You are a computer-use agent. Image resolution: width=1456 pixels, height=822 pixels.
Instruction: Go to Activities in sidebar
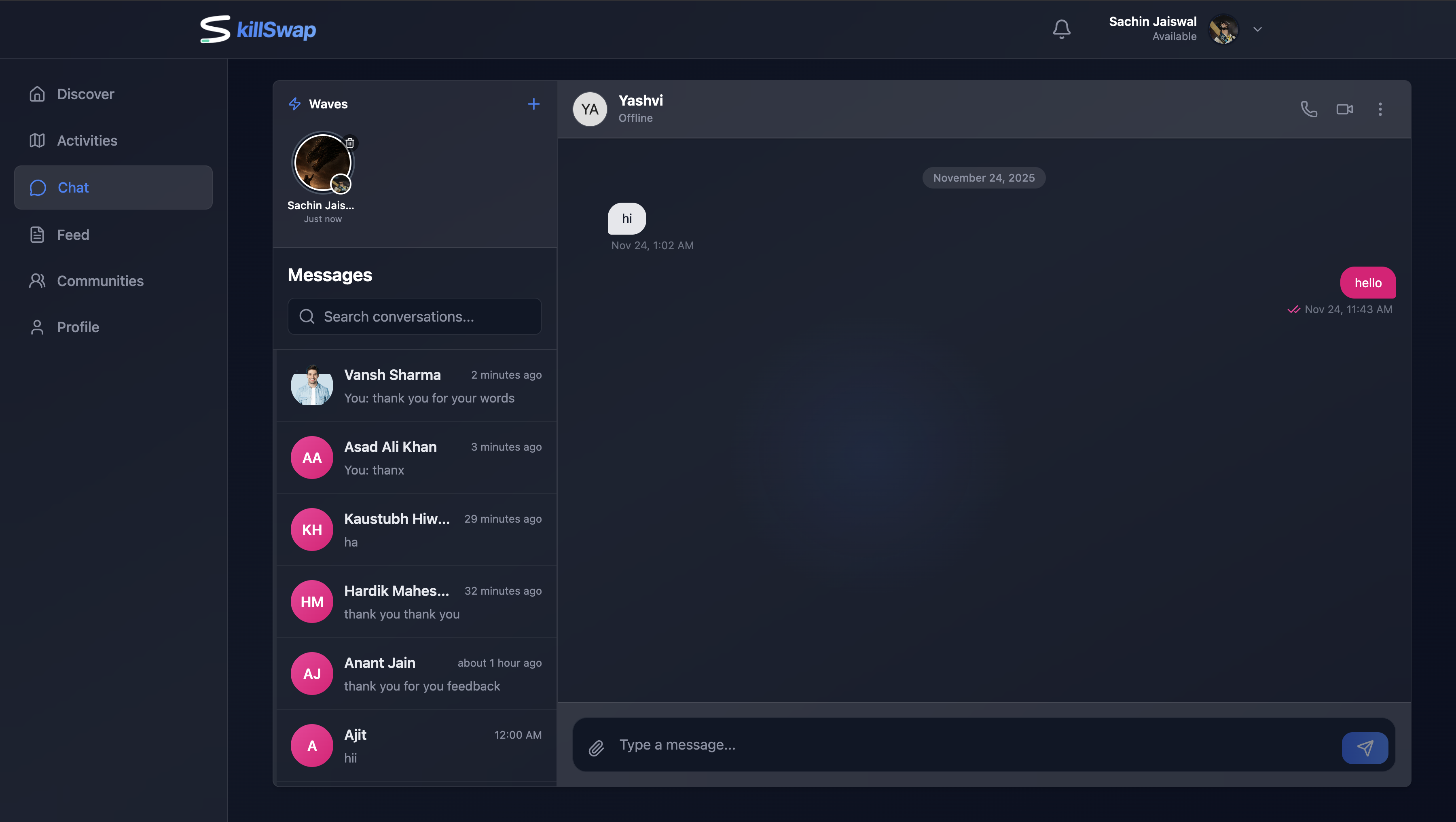[x=87, y=140]
